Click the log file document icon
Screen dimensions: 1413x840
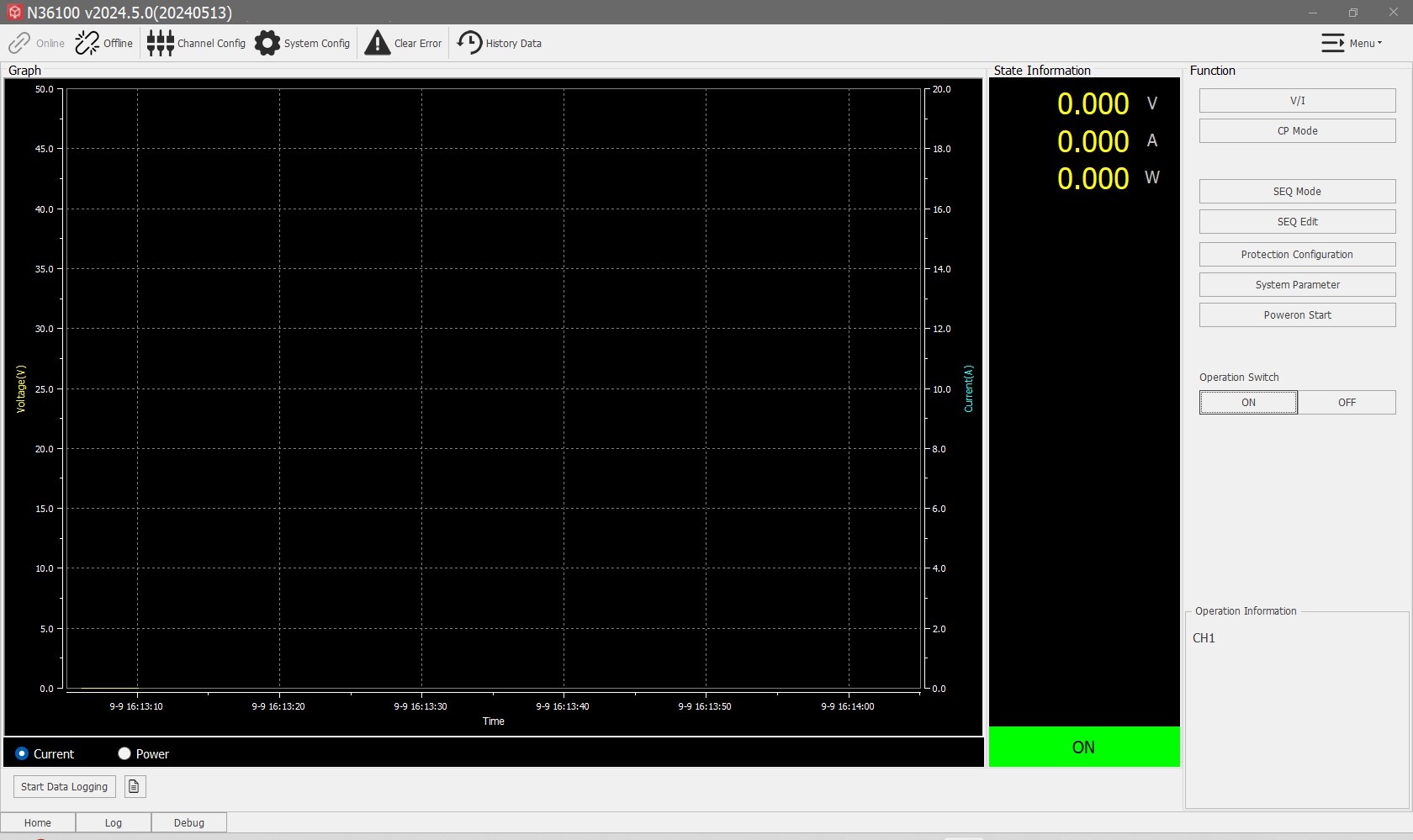tap(135, 786)
